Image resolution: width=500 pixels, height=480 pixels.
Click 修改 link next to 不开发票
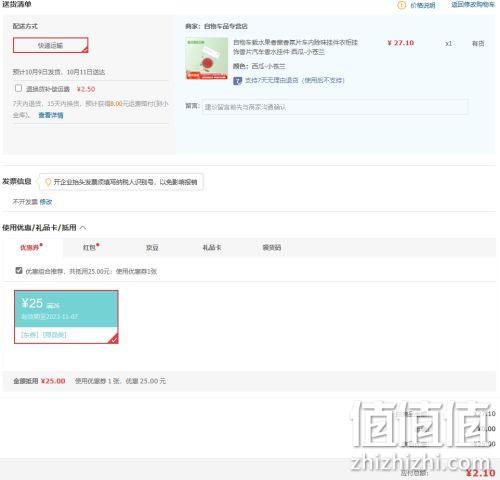tap(46, 202)
